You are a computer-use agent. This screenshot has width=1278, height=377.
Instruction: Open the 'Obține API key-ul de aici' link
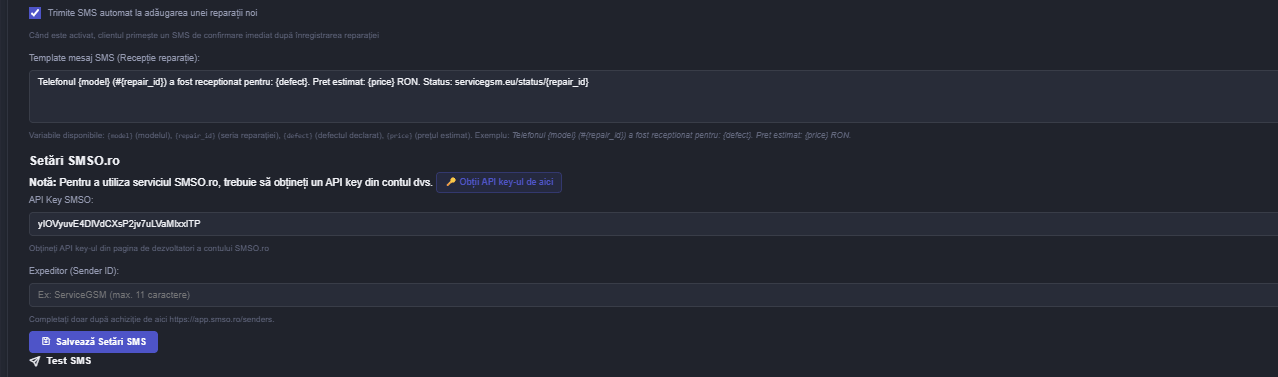[x=499, y=182]
